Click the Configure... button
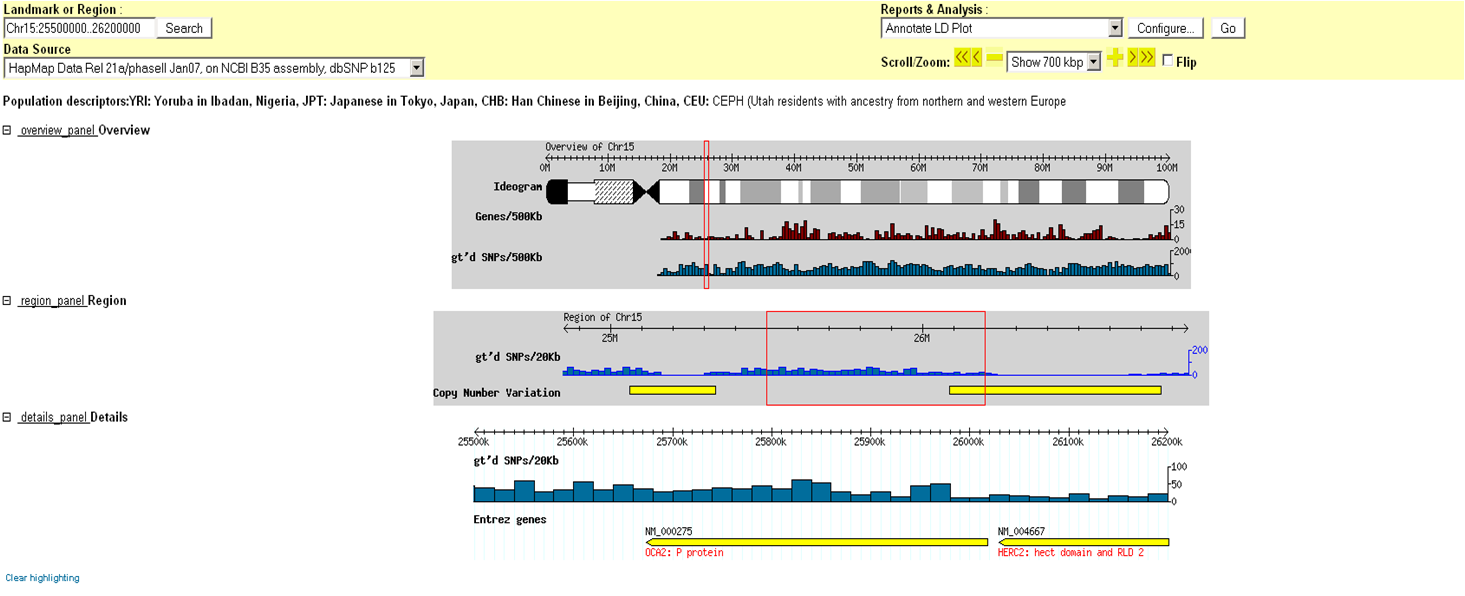Image resolution: width=1465 pixels, height=596 pixels. tap(1165, 29)
